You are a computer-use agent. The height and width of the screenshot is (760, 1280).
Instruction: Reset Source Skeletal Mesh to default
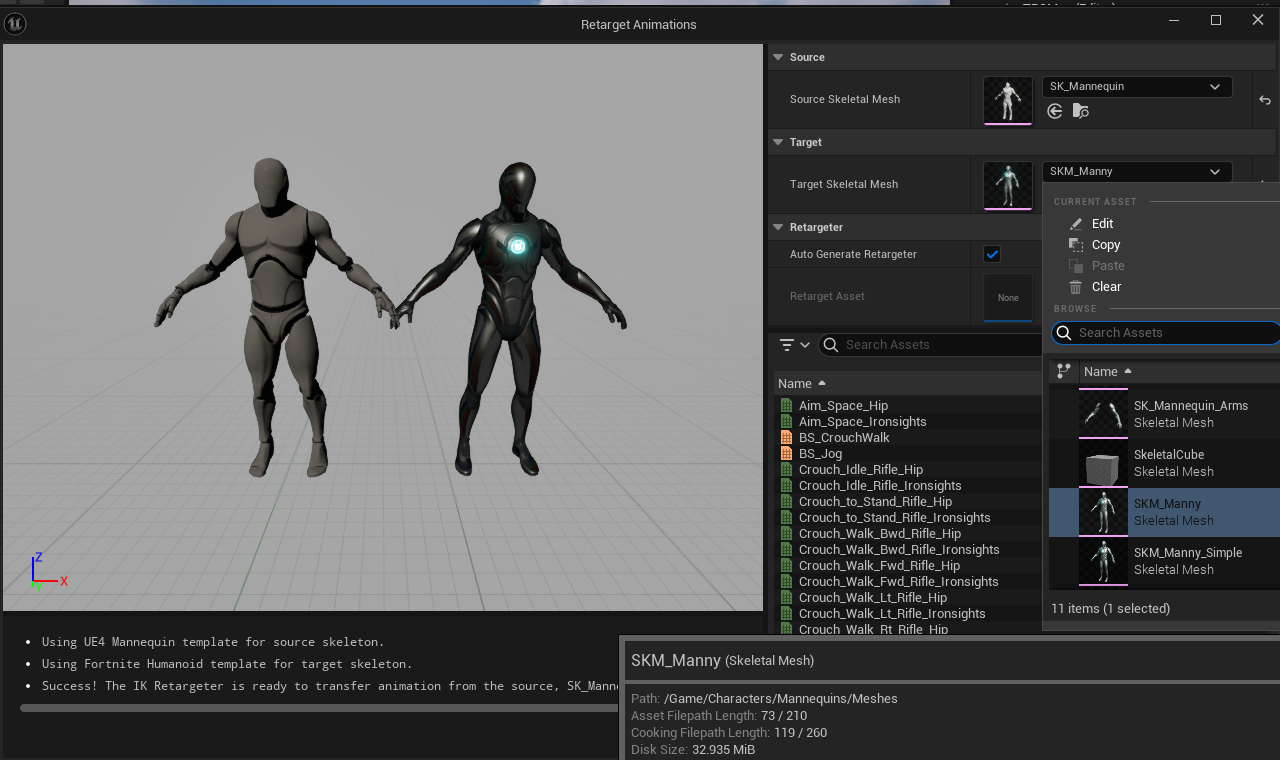[x=1265, y=100]
